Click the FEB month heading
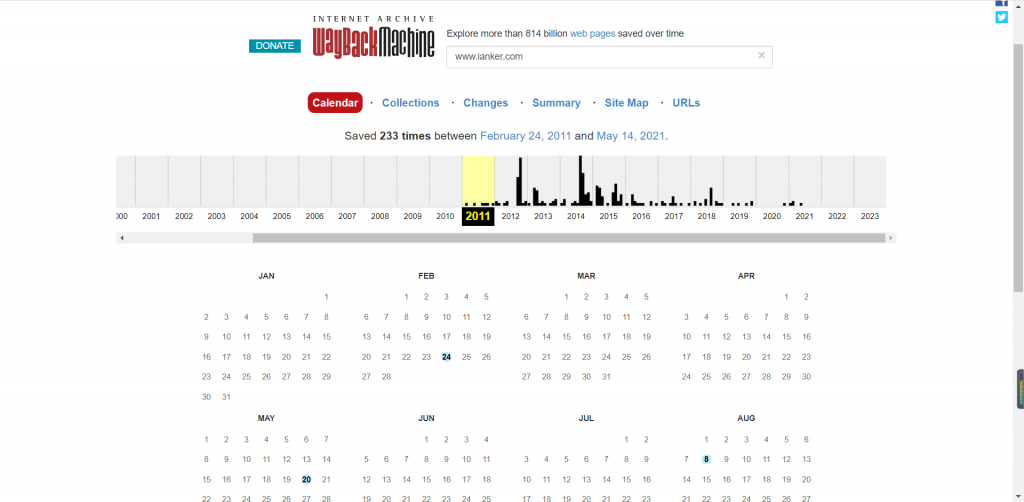The image size is (1024, 502). (426, 276)
